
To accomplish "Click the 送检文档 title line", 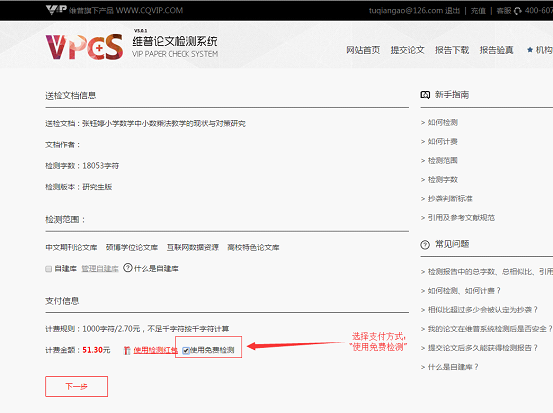I will (x=145, y=123).
